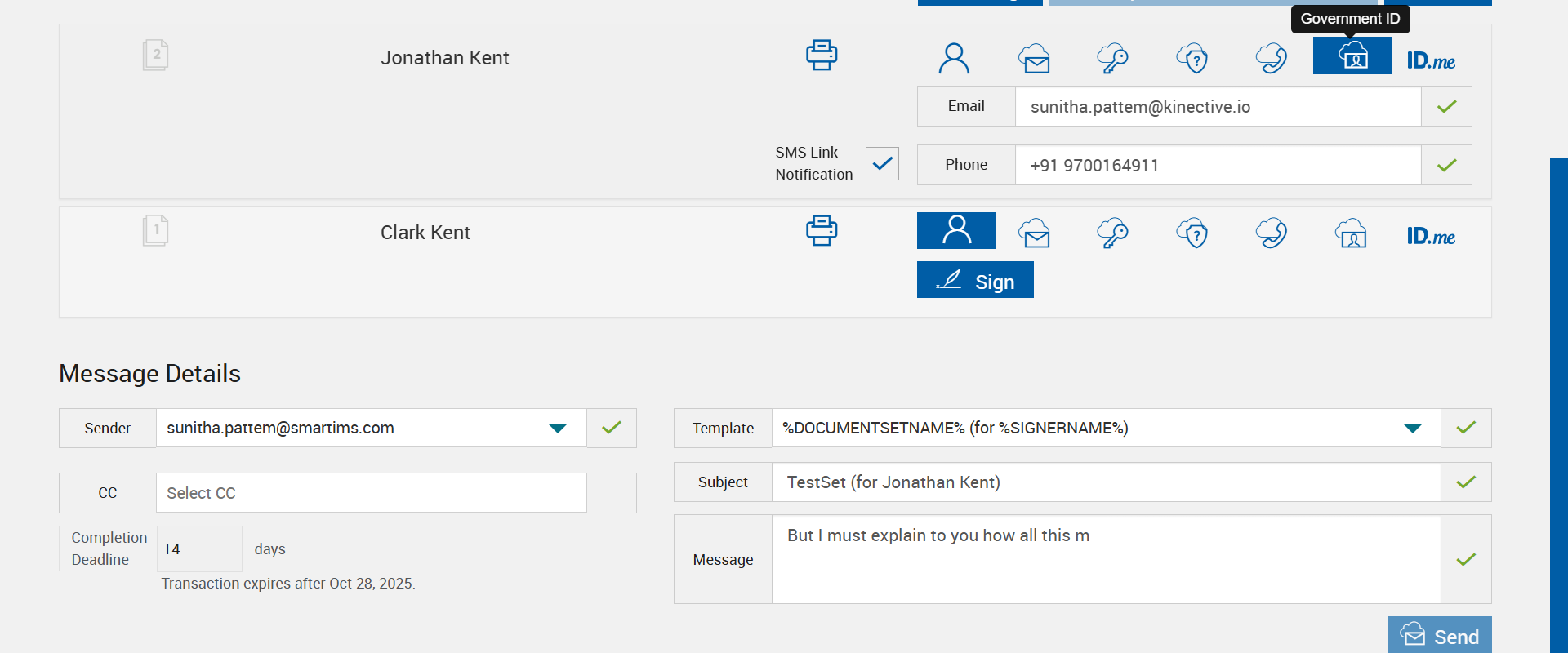Choose email authentication icon for Jonathan Kent
The width and height of the screenshot is (1568, 653).
(1034, 58)
